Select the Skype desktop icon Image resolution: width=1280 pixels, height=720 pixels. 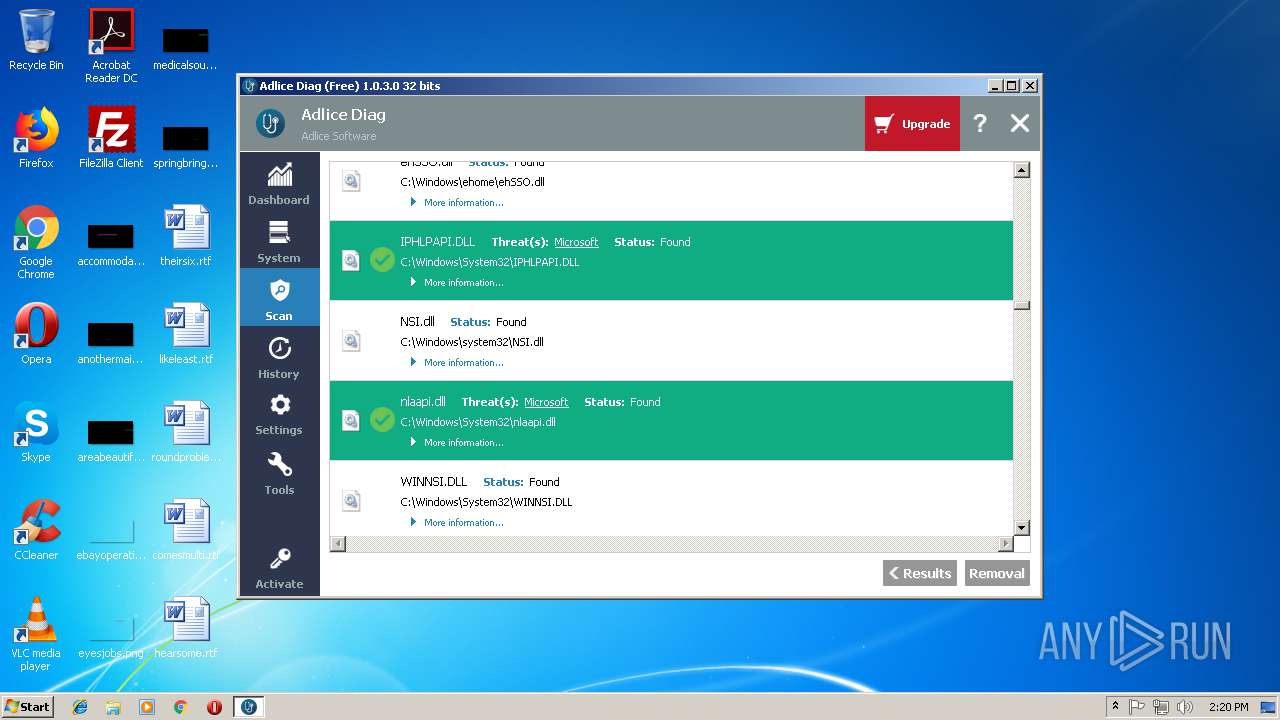36,432
